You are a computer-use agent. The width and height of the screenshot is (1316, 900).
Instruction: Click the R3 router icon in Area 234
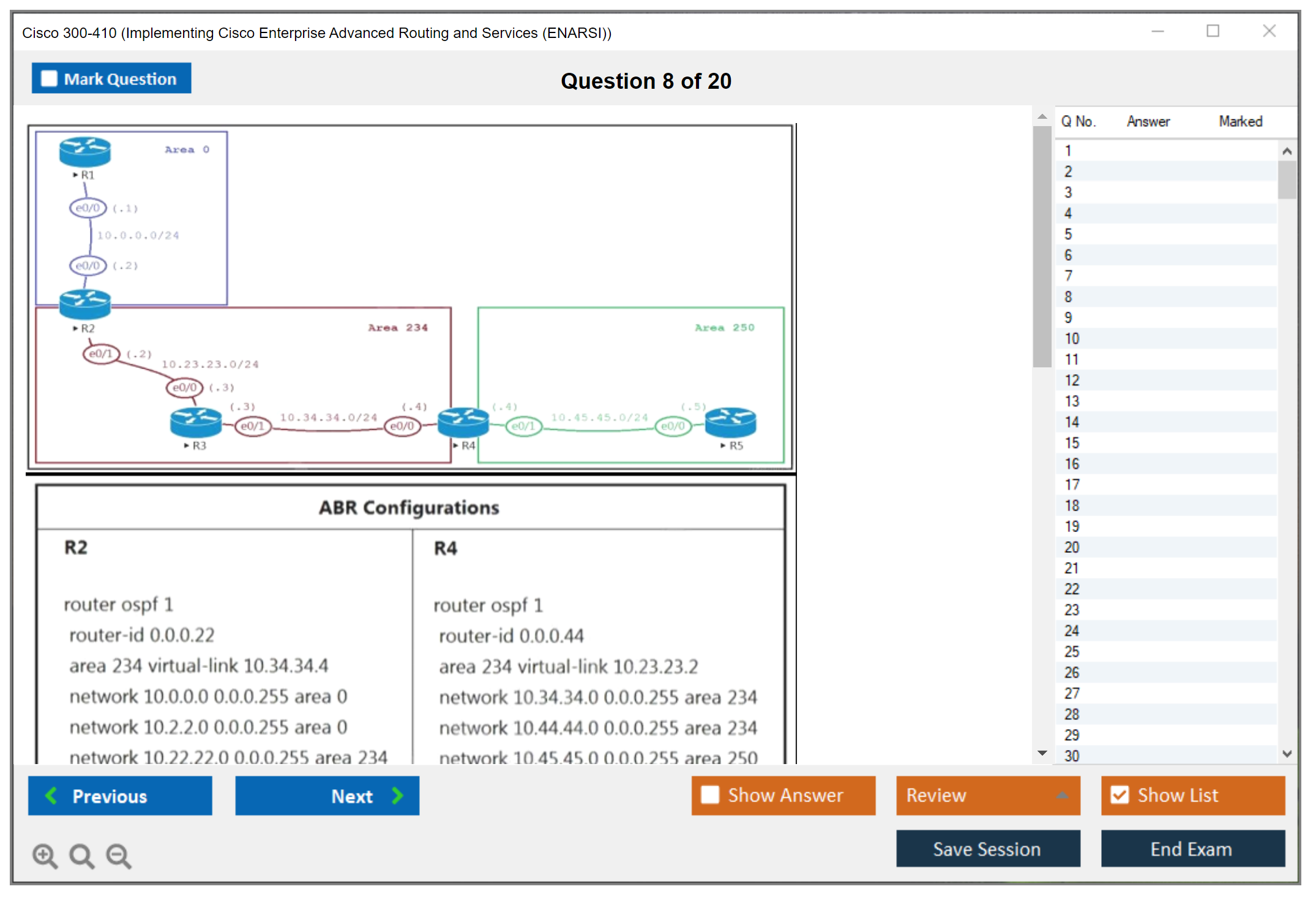tap(196, 422)
